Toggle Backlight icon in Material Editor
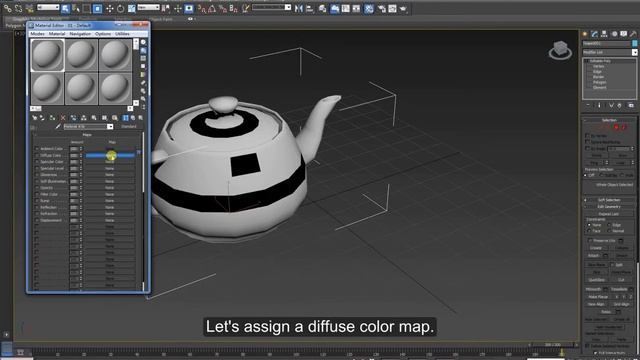The image size is (640, 360). tap(143, 50)
